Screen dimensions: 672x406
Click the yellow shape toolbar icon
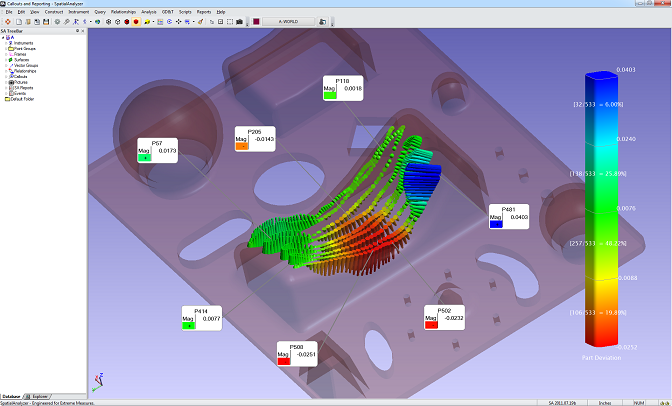click(147, 21)
